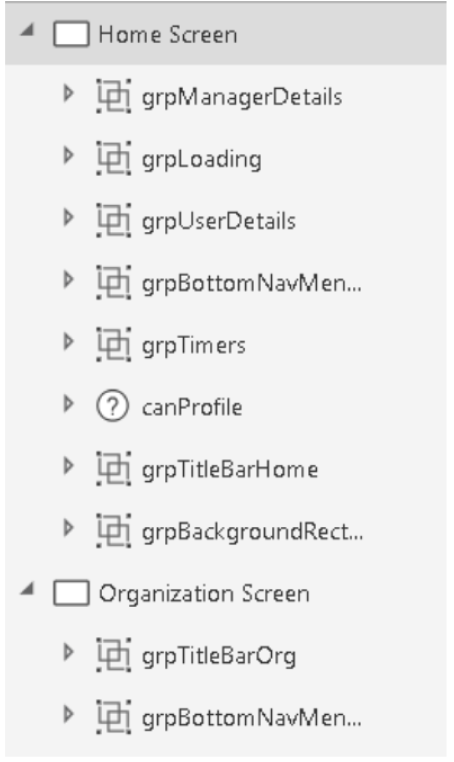Select the grpUserDetails tree item

(219, 222)
